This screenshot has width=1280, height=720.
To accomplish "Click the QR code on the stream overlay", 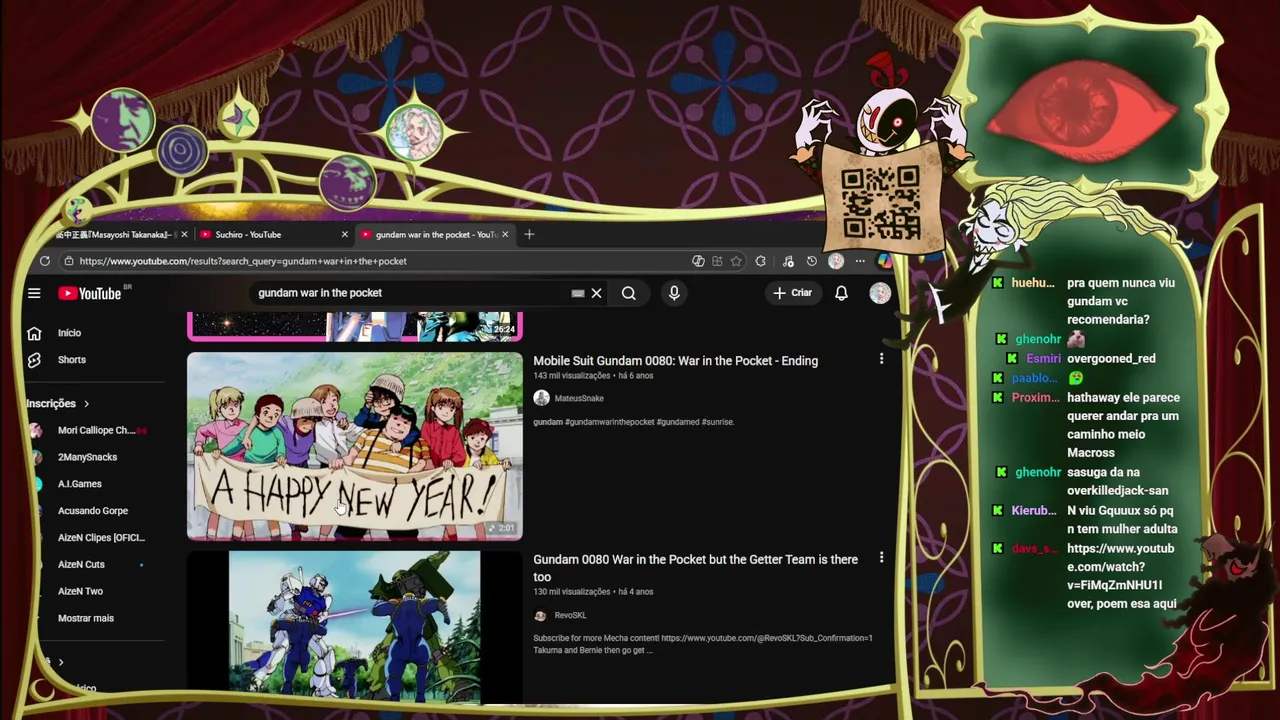I will (x=880, y=203).
